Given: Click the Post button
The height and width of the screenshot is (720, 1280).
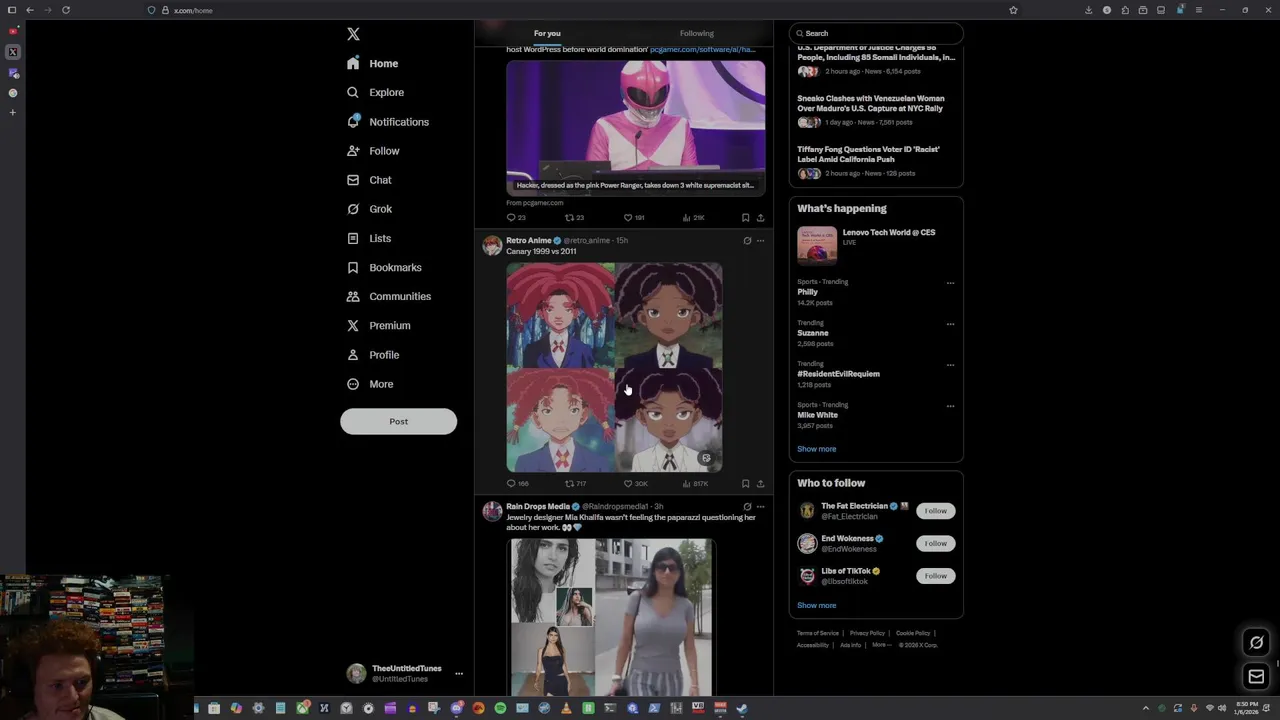Looking at the screenshot, I should tap(398, 421).
